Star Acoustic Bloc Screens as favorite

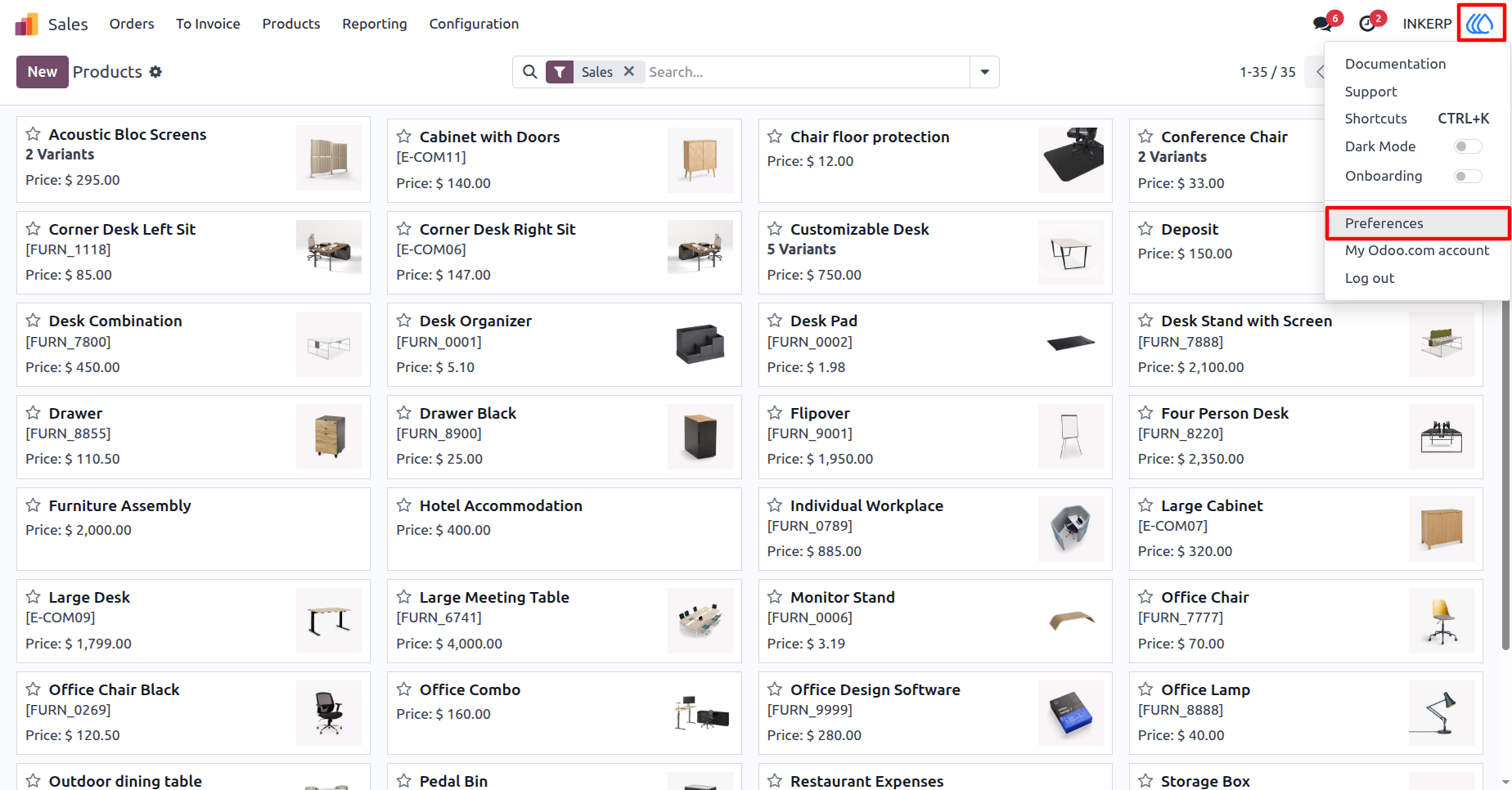pyautogui.click(x=33, y=134)
